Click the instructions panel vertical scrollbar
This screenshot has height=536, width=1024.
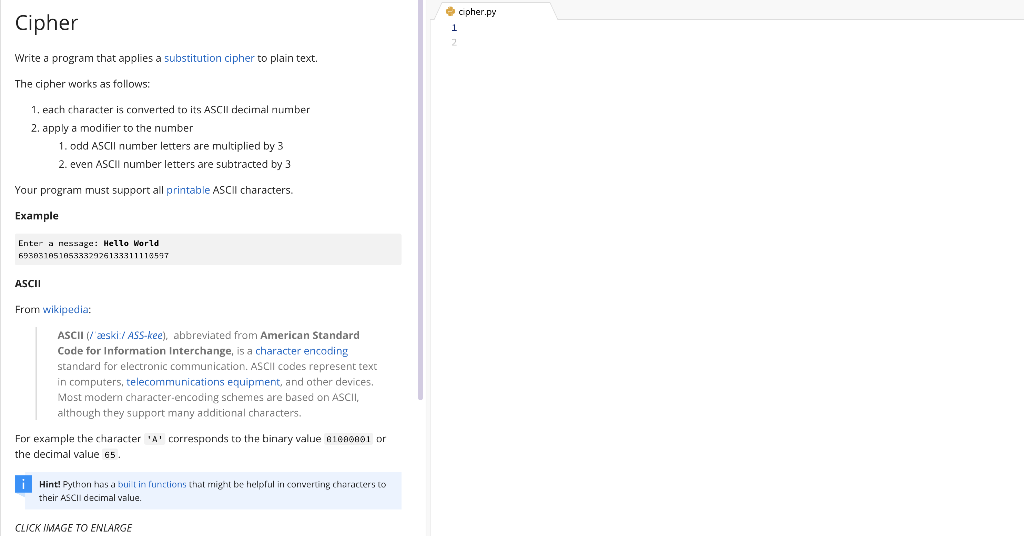421,200
